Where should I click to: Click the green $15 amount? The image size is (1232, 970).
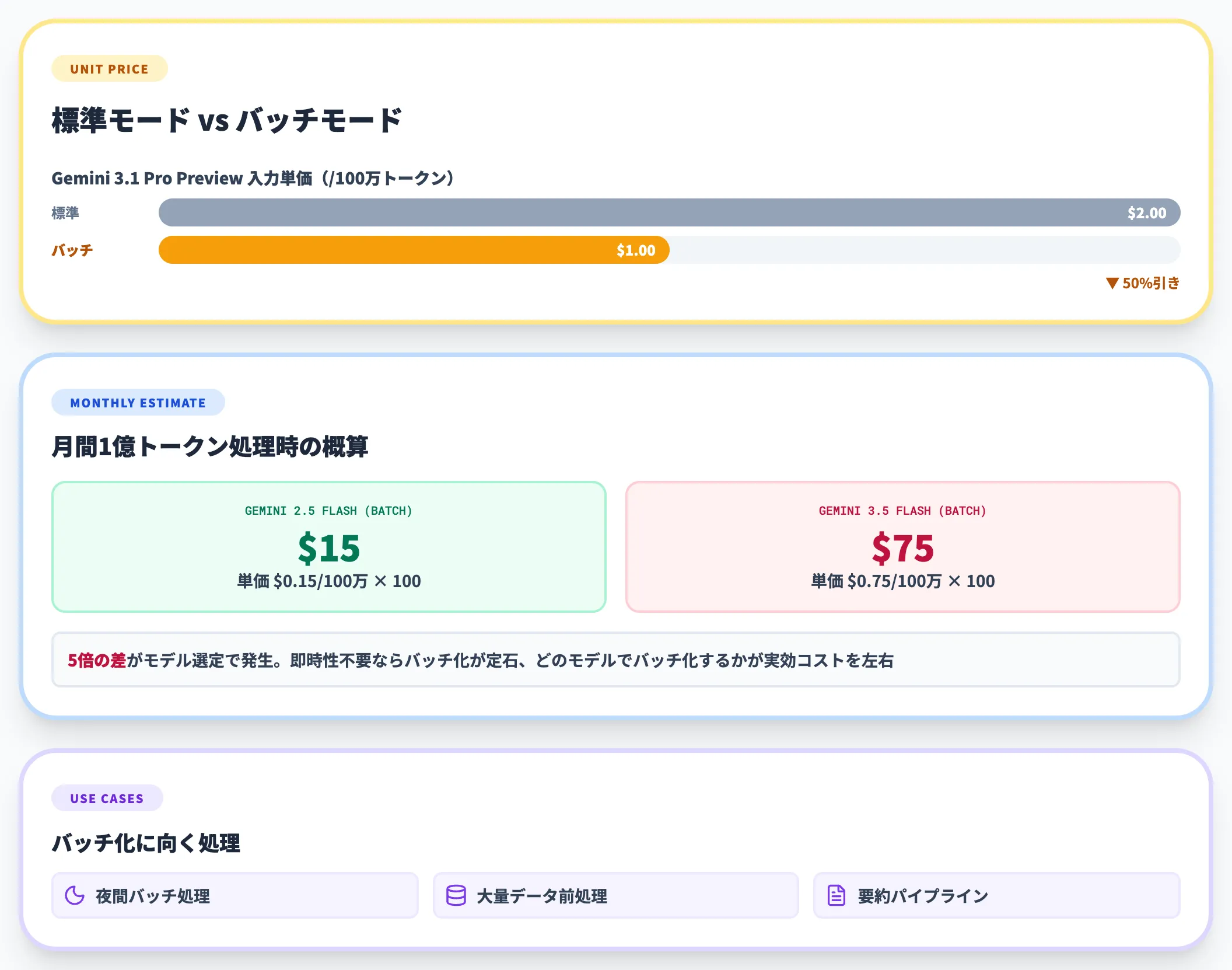click(329, 548)
